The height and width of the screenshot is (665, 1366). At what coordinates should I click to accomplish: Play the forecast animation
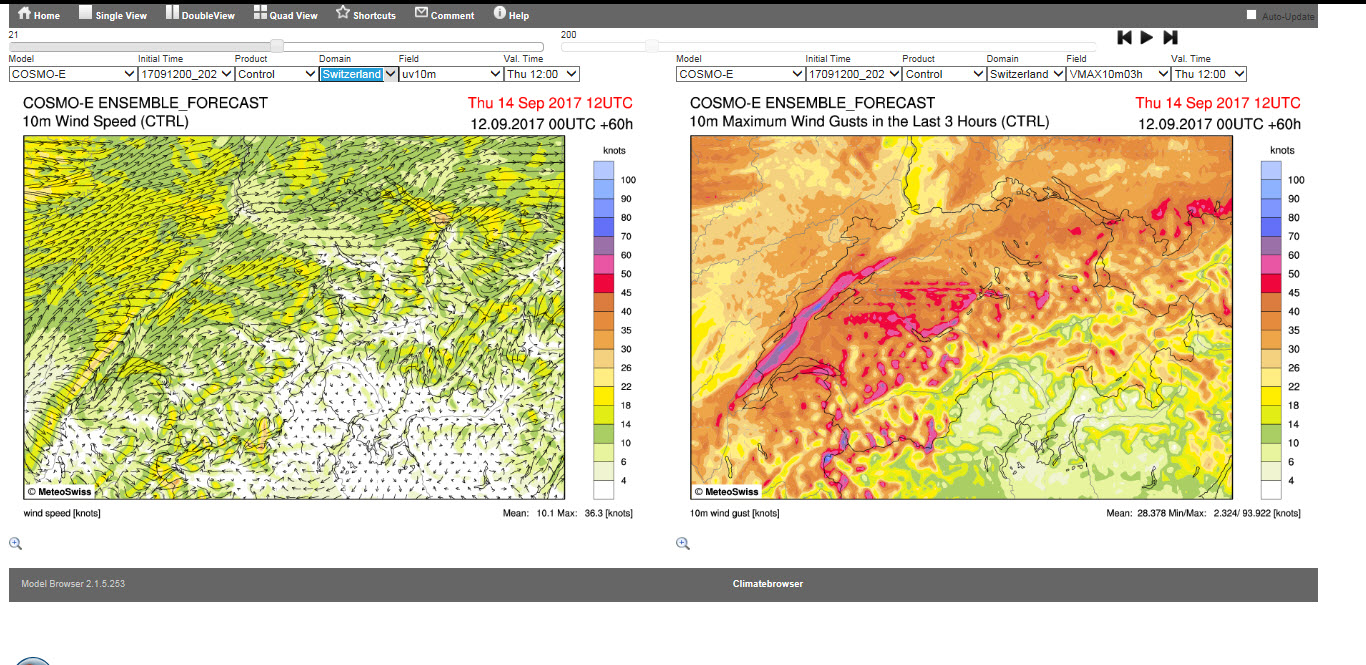(x=1147, y=38)
